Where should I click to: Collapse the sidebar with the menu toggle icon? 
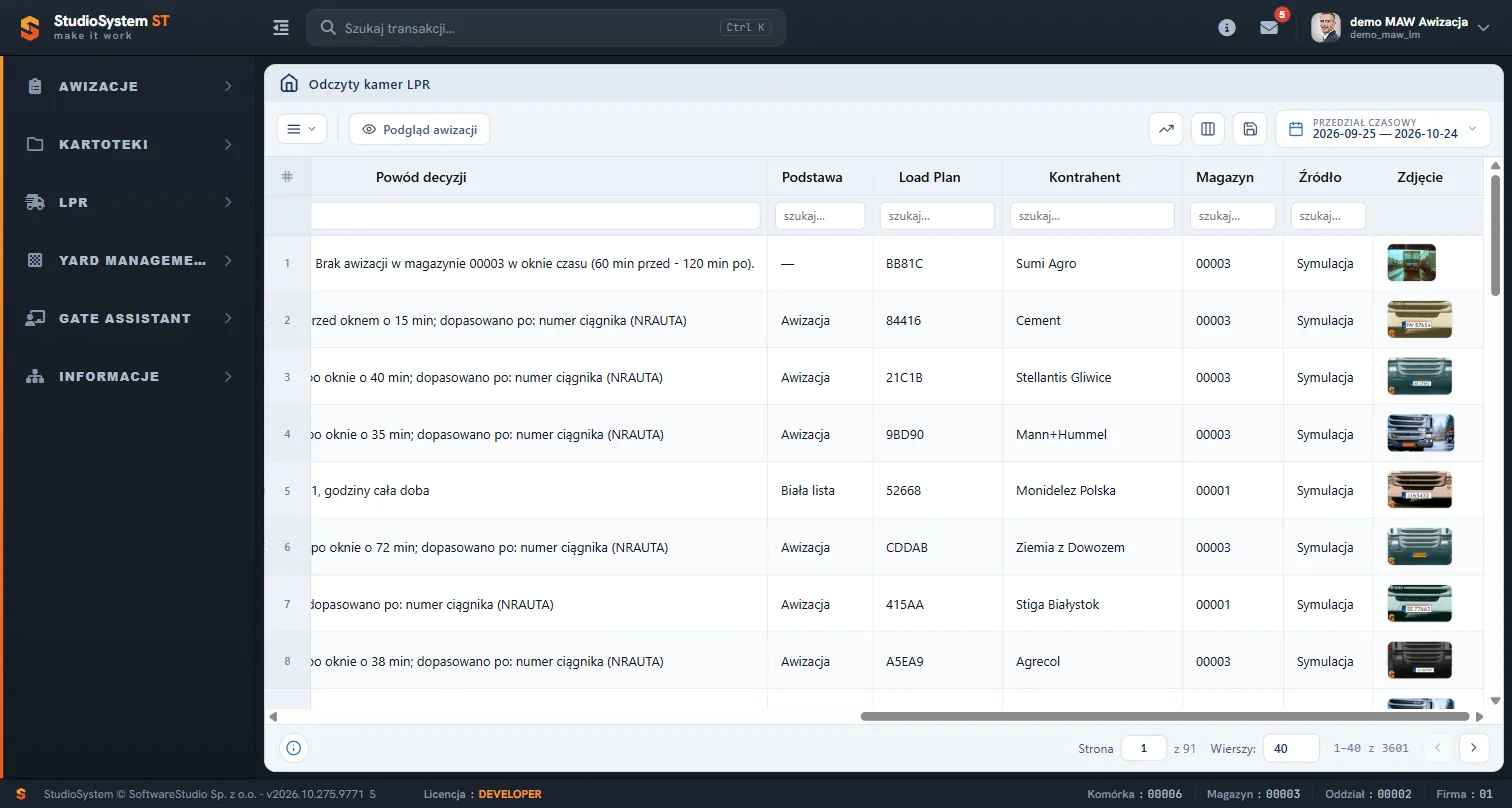(x=281, y=28)
